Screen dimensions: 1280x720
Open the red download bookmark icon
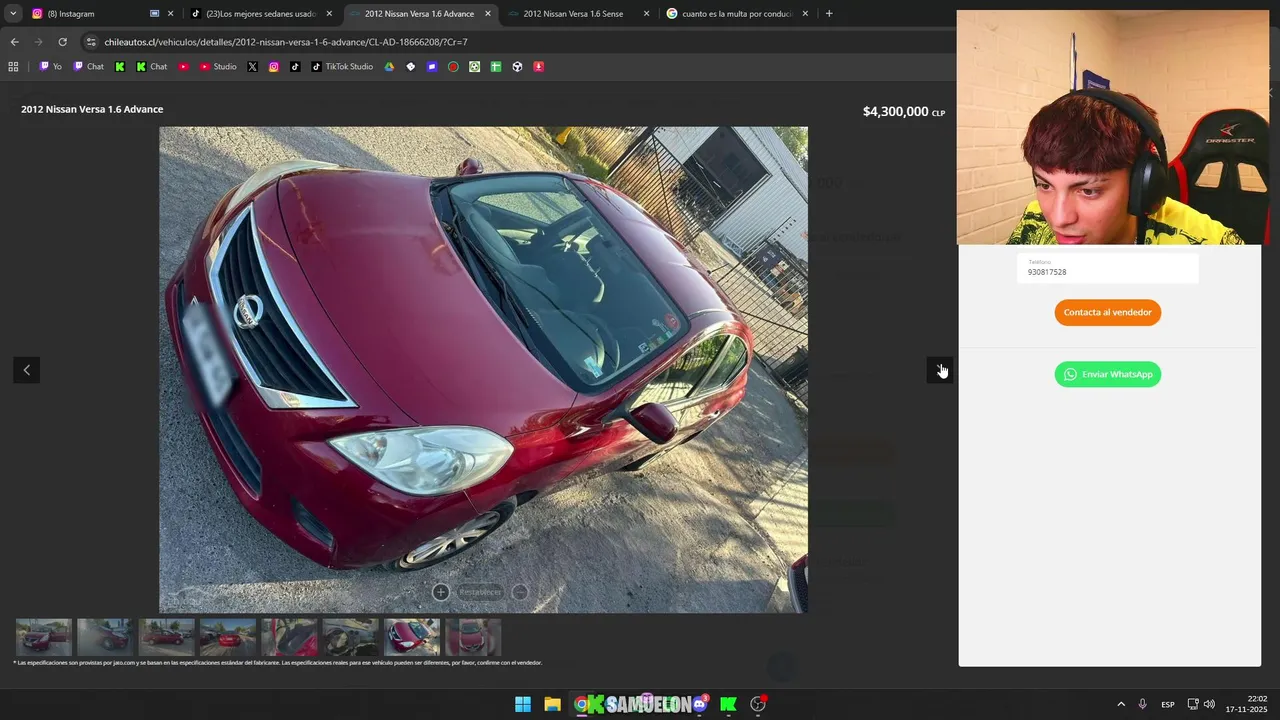coord(538,67)
